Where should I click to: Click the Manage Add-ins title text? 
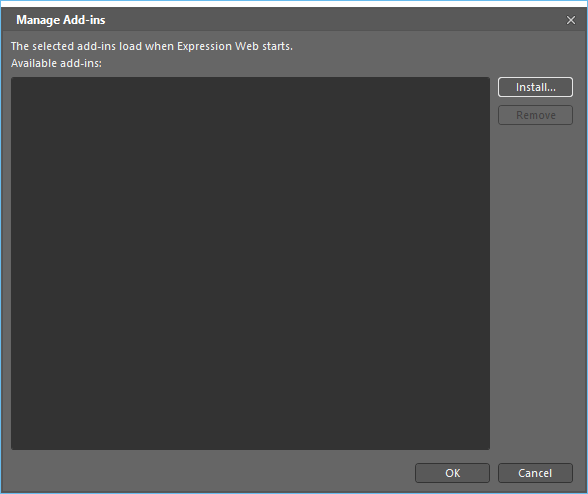coord(61,20)
